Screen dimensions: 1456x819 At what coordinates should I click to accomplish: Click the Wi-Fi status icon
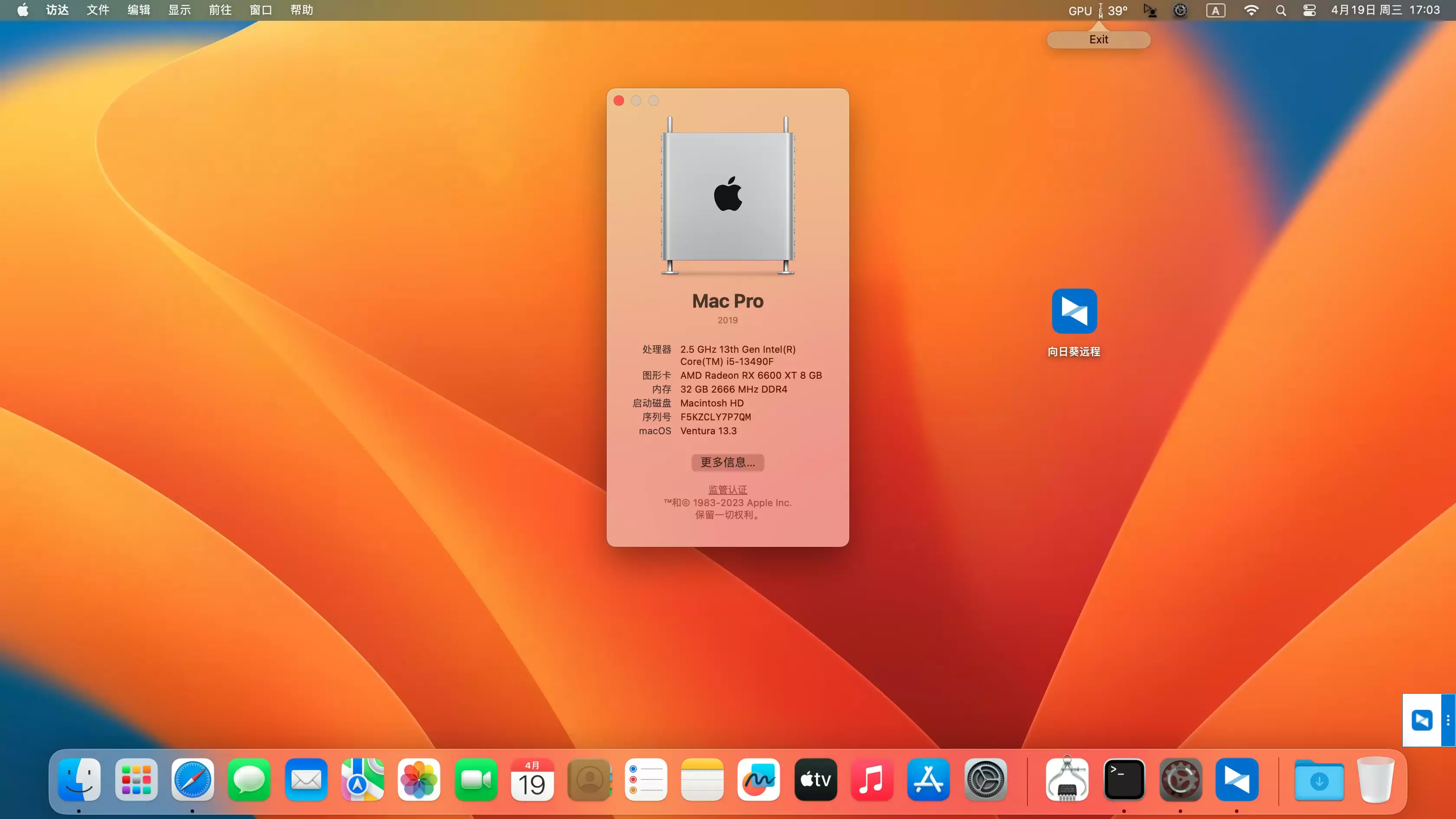coord(1251,10)
